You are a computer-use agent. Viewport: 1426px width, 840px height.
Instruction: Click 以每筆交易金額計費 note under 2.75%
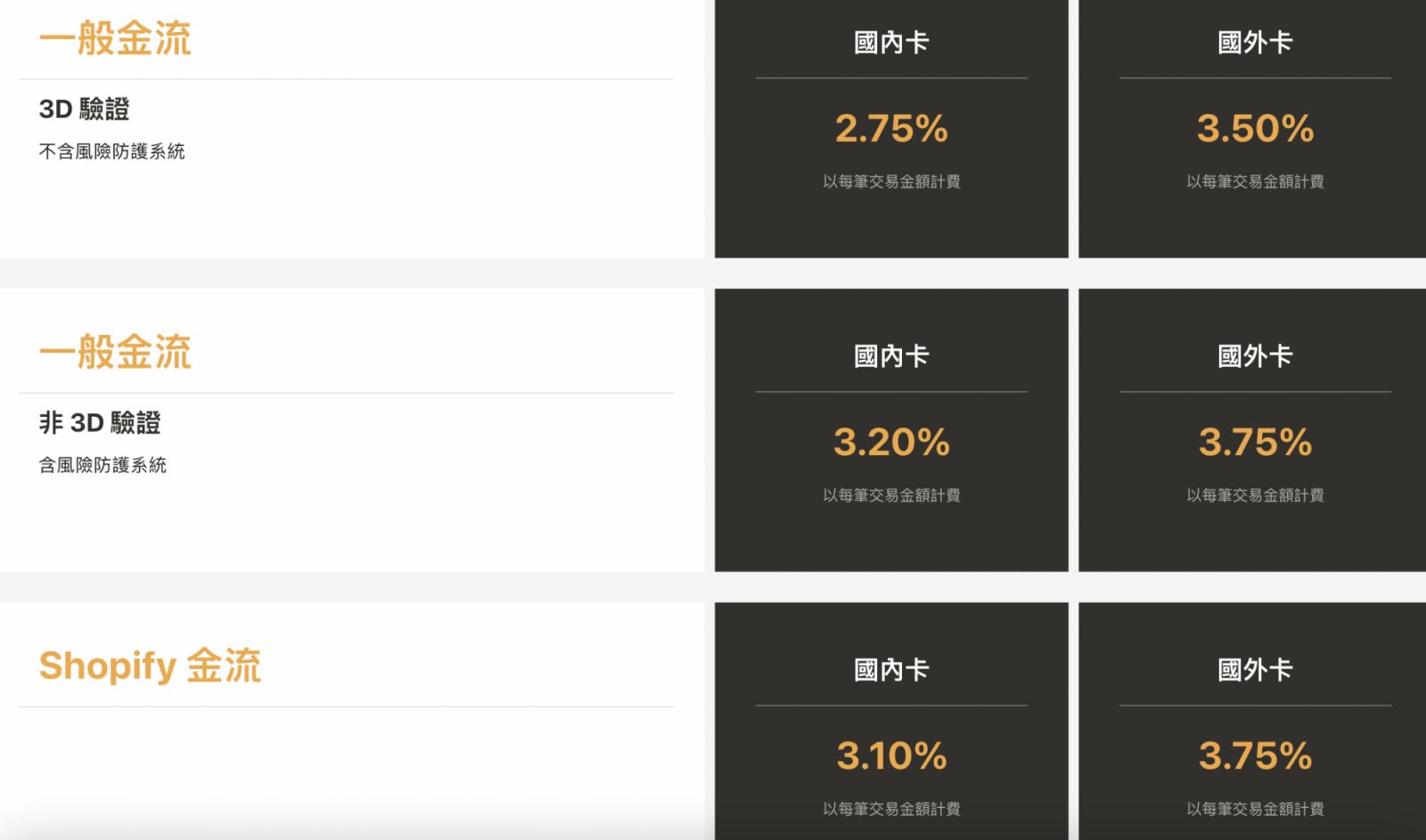coord(891,182)
